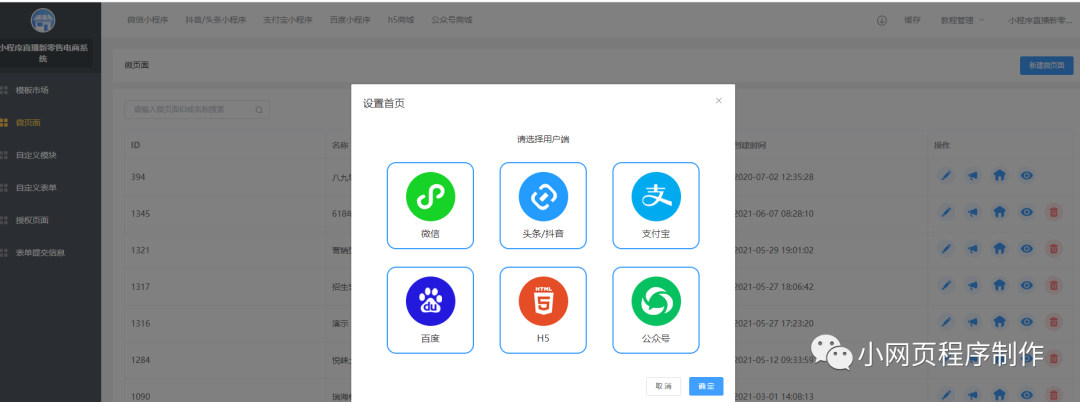Expand the 教程管理 dropdown
The height and width of the screenshot is (402, 1080).
click(963, 21)
